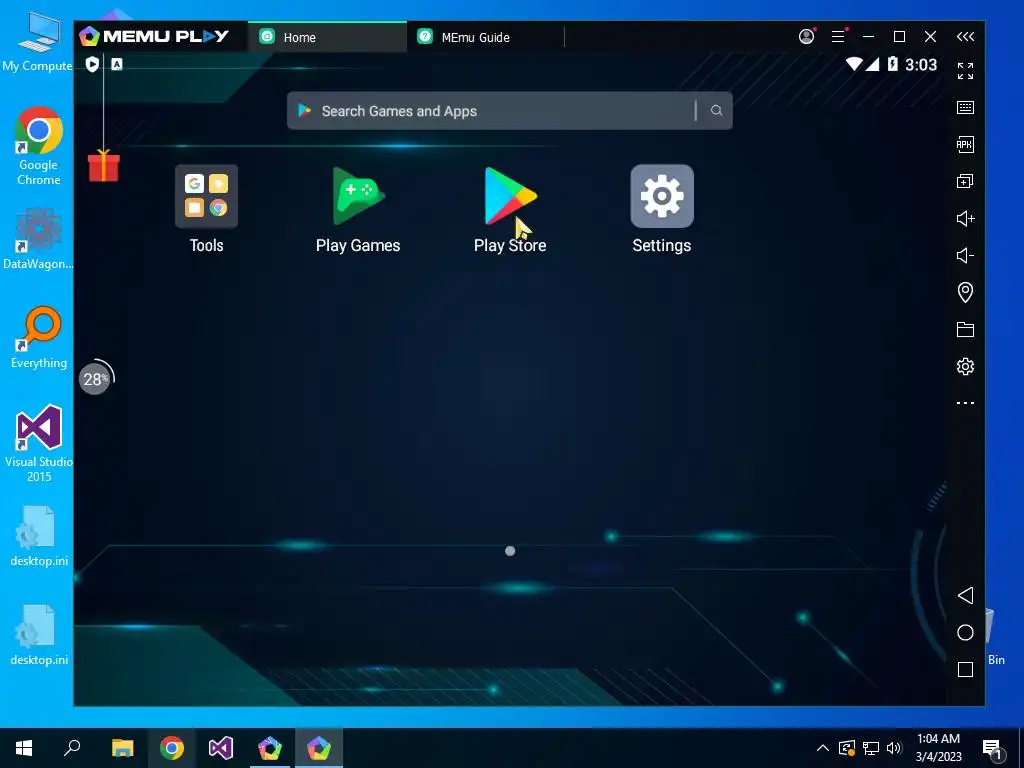This screenshot has width=1024, height=768.
Task: Switch to the Home tab
Action: click(327, 37)
